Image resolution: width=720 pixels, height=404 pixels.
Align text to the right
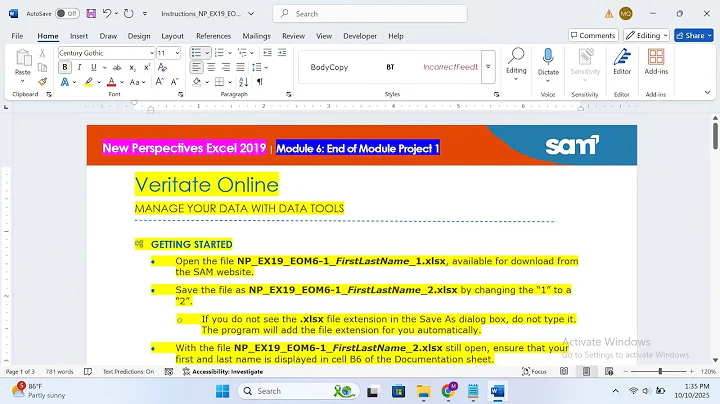(226, 67)
